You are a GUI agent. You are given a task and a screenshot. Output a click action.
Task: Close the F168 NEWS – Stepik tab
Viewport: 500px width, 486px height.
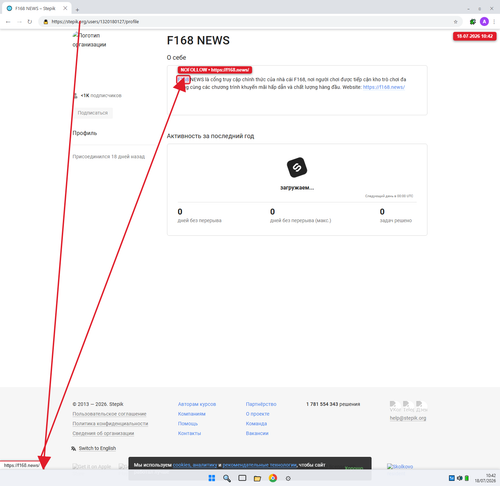(x=65, y=8)
